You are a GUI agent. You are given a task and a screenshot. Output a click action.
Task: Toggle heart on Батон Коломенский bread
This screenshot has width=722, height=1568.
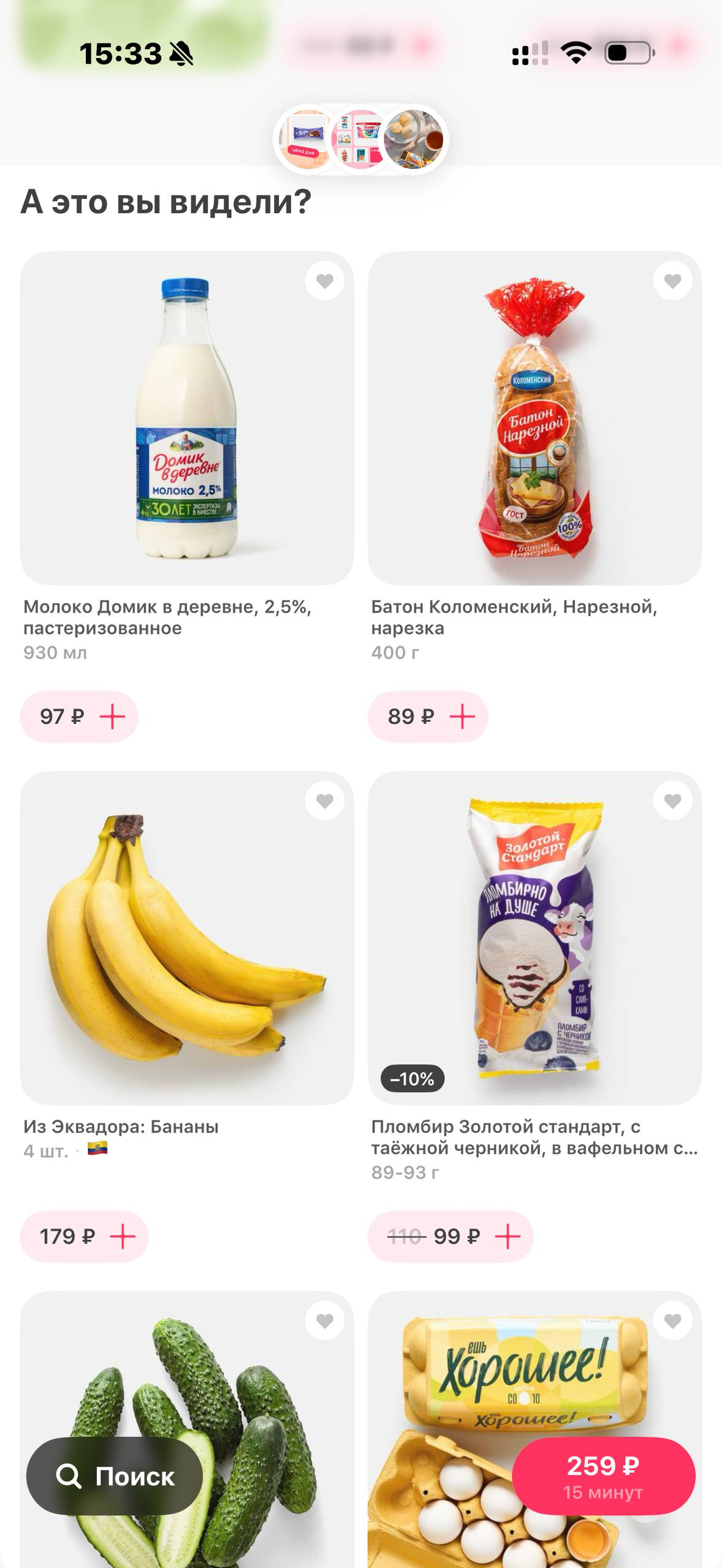(x=672, y=281)
